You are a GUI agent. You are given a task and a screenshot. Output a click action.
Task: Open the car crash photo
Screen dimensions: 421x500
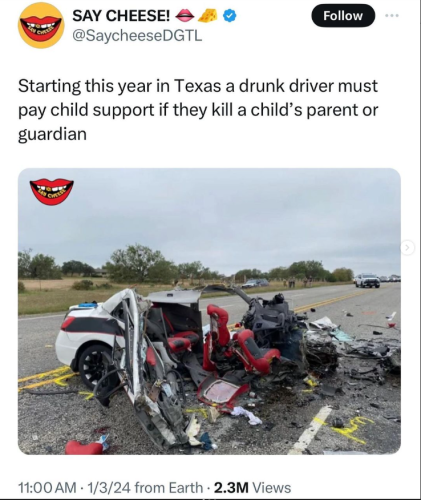coord(209,311)
